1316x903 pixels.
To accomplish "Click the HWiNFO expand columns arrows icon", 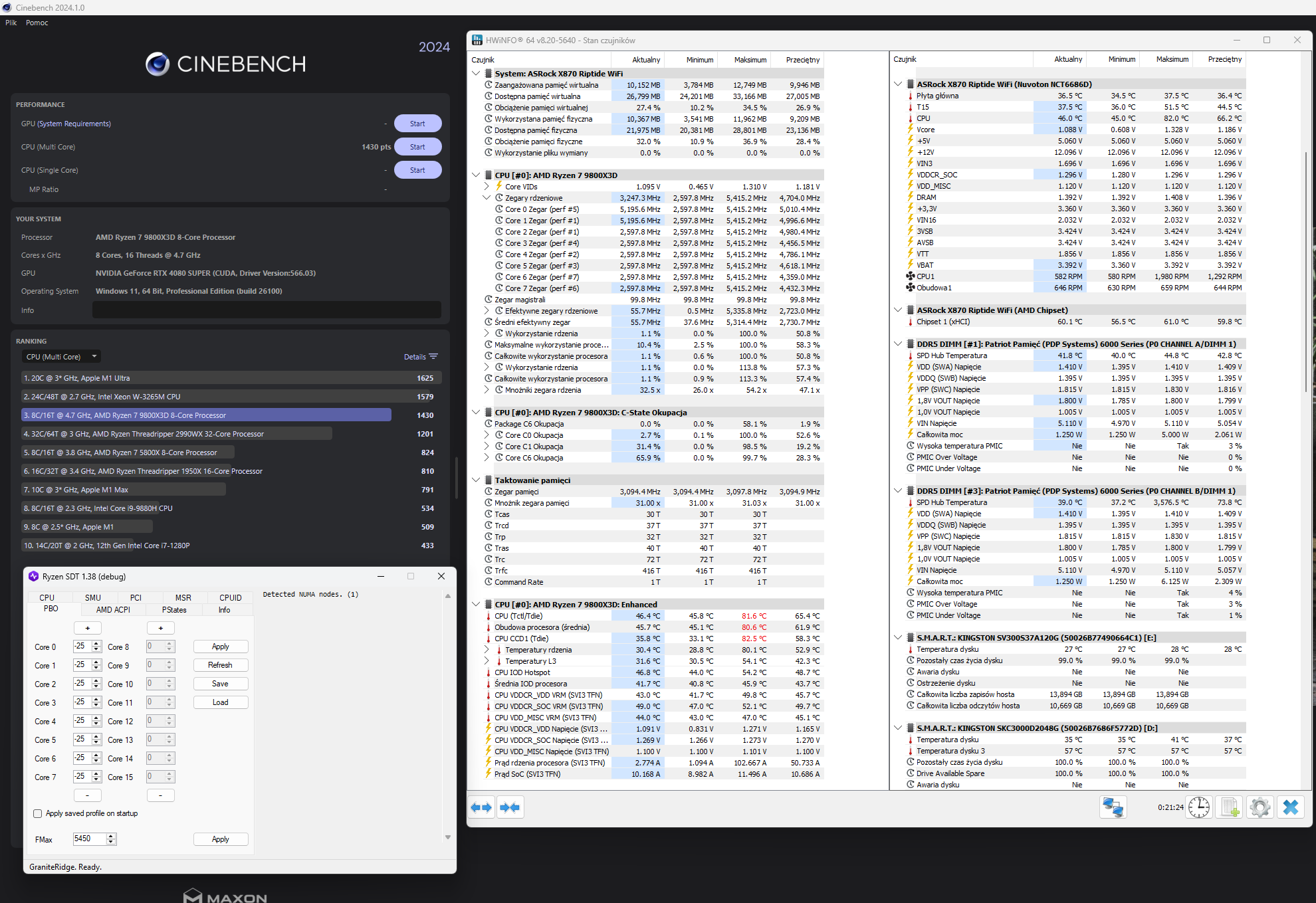I will (x=481, y=807).
